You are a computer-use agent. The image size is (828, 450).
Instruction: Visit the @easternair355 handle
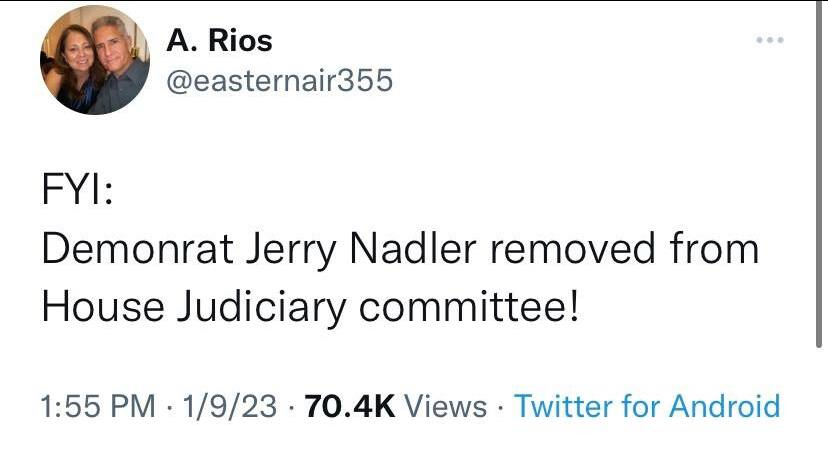pyautogui.click(x=277, y=81)
